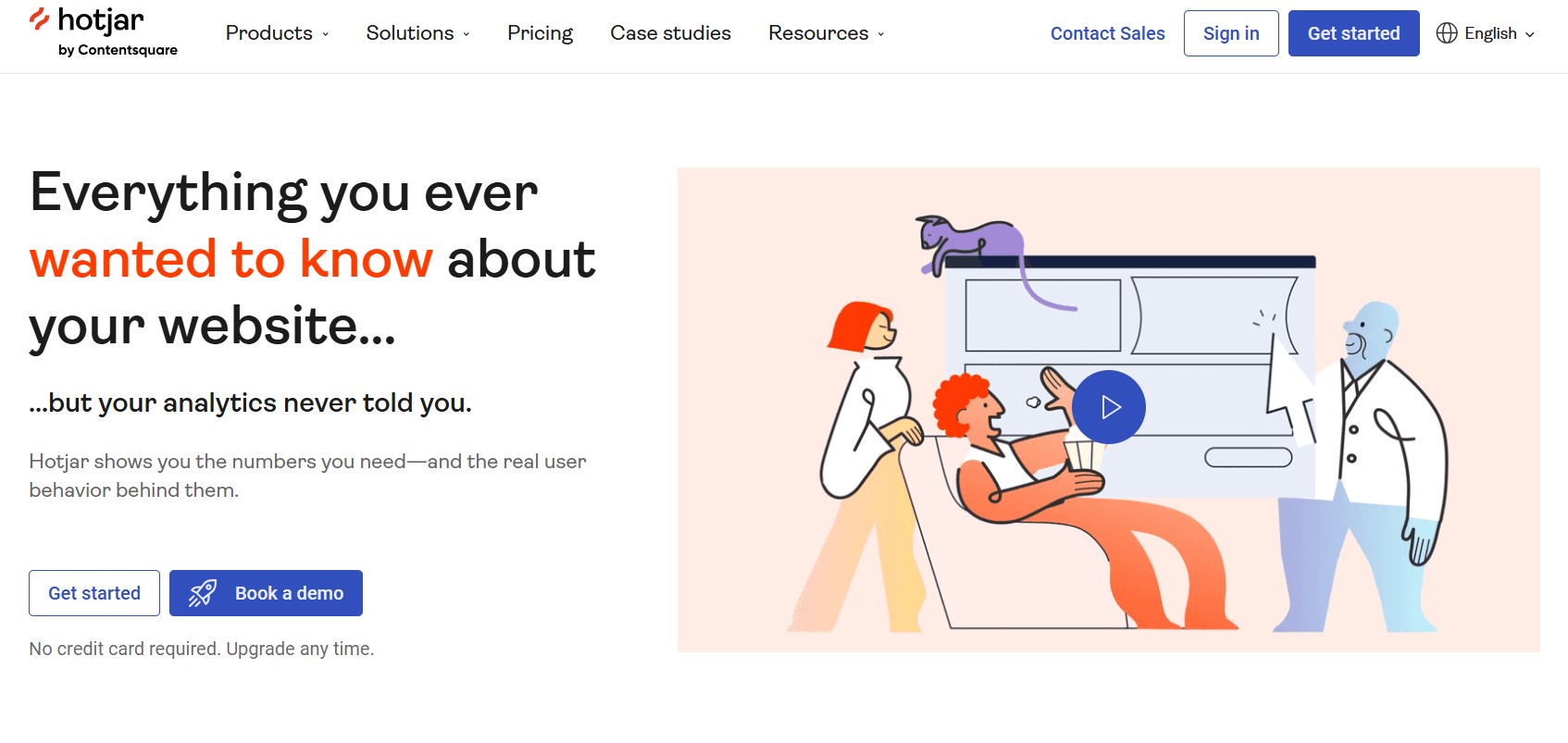Expand the Solutions menu chevron
The width and height of the screenshot is (1568, 743).
(467, 34)
